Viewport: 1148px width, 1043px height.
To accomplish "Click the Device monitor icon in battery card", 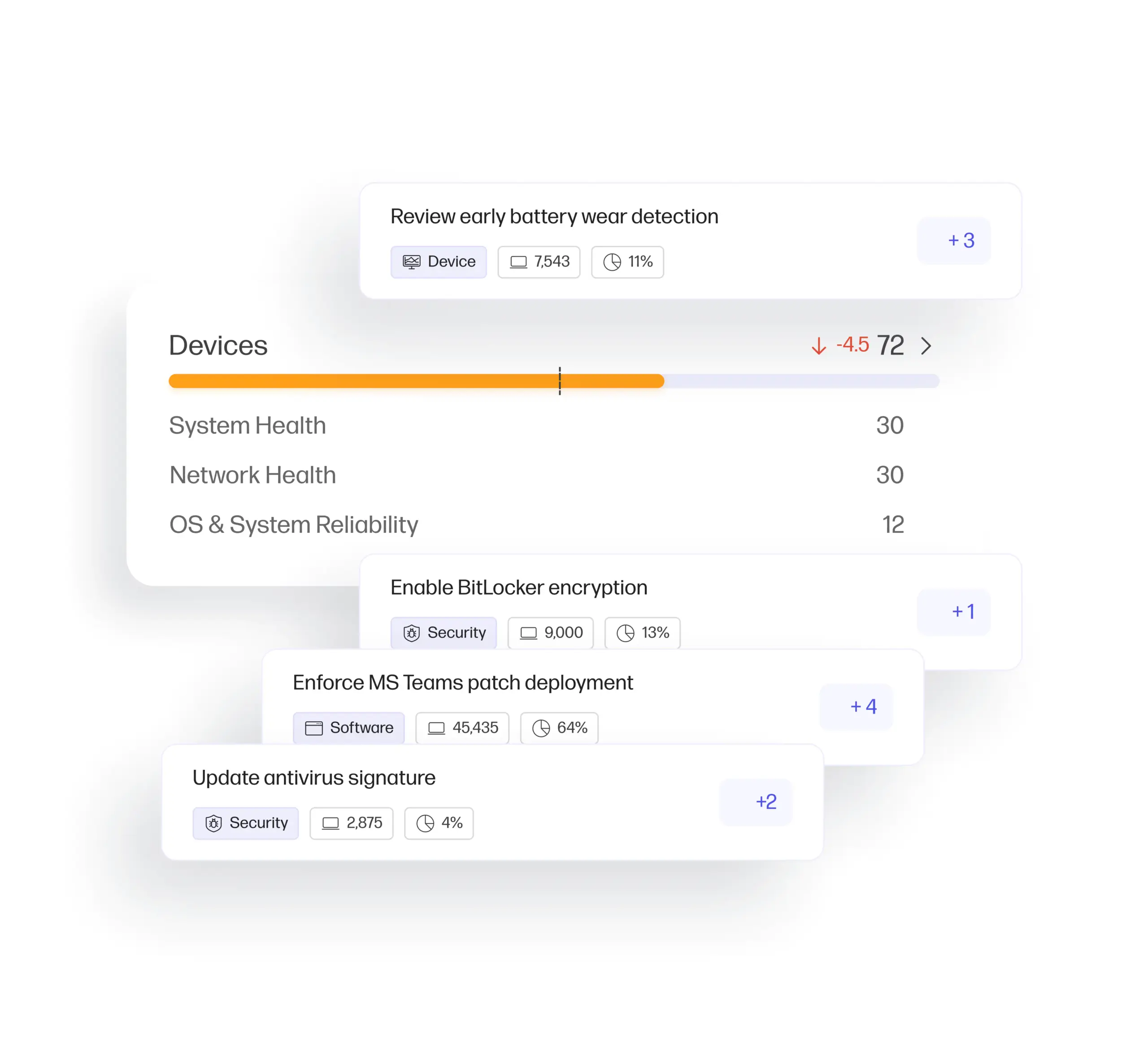I will click(411, 262).
